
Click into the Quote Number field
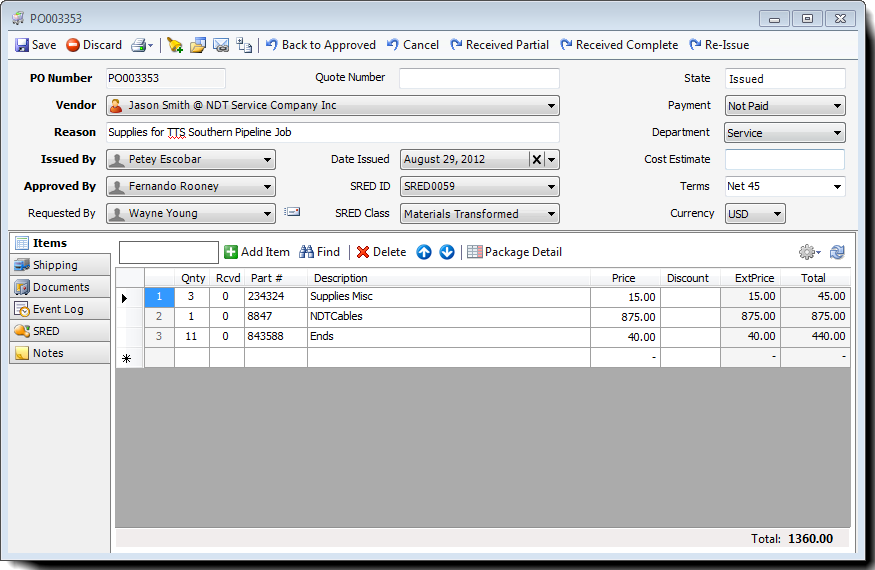pos(479,78)
